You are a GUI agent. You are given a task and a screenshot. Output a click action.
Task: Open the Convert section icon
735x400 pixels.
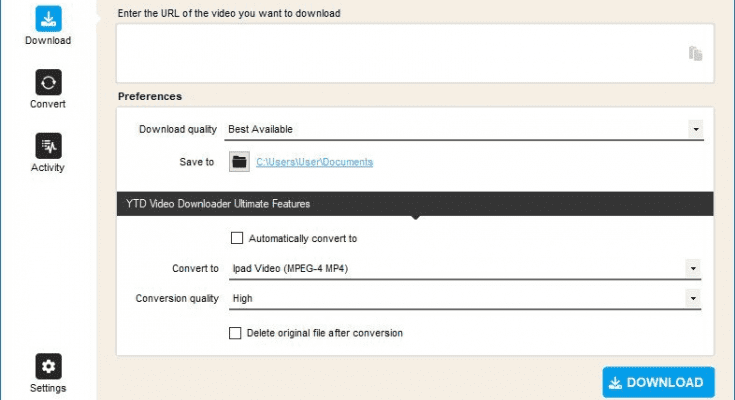point(48,83)
